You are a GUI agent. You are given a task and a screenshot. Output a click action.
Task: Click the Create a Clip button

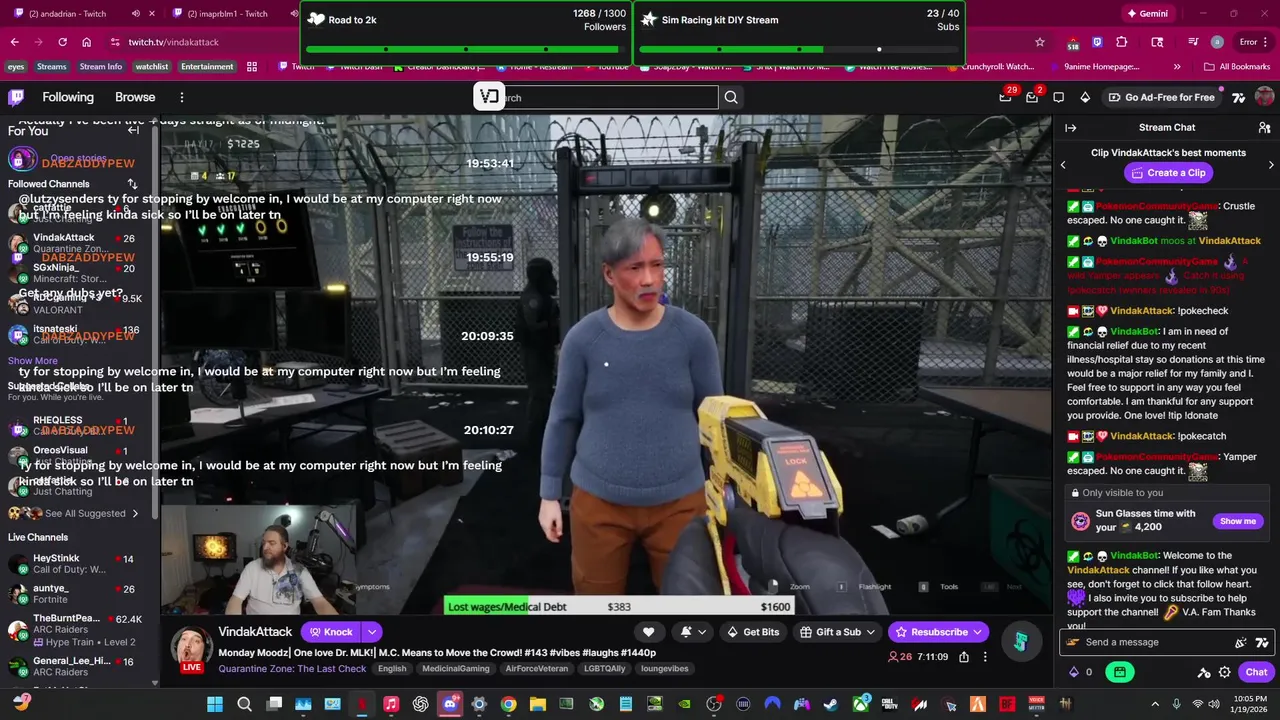pyautogui.click(x=1167, y=173)
